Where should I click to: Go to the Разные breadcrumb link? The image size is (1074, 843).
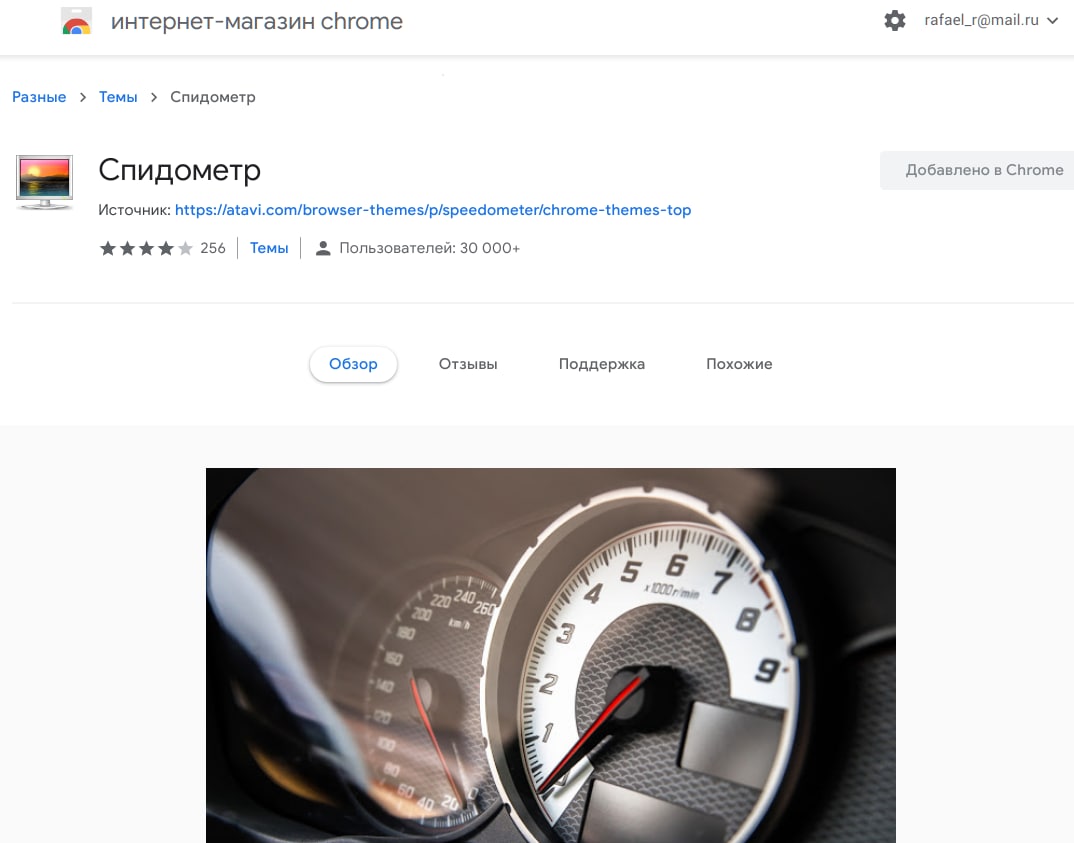click(x=39, y=97)
